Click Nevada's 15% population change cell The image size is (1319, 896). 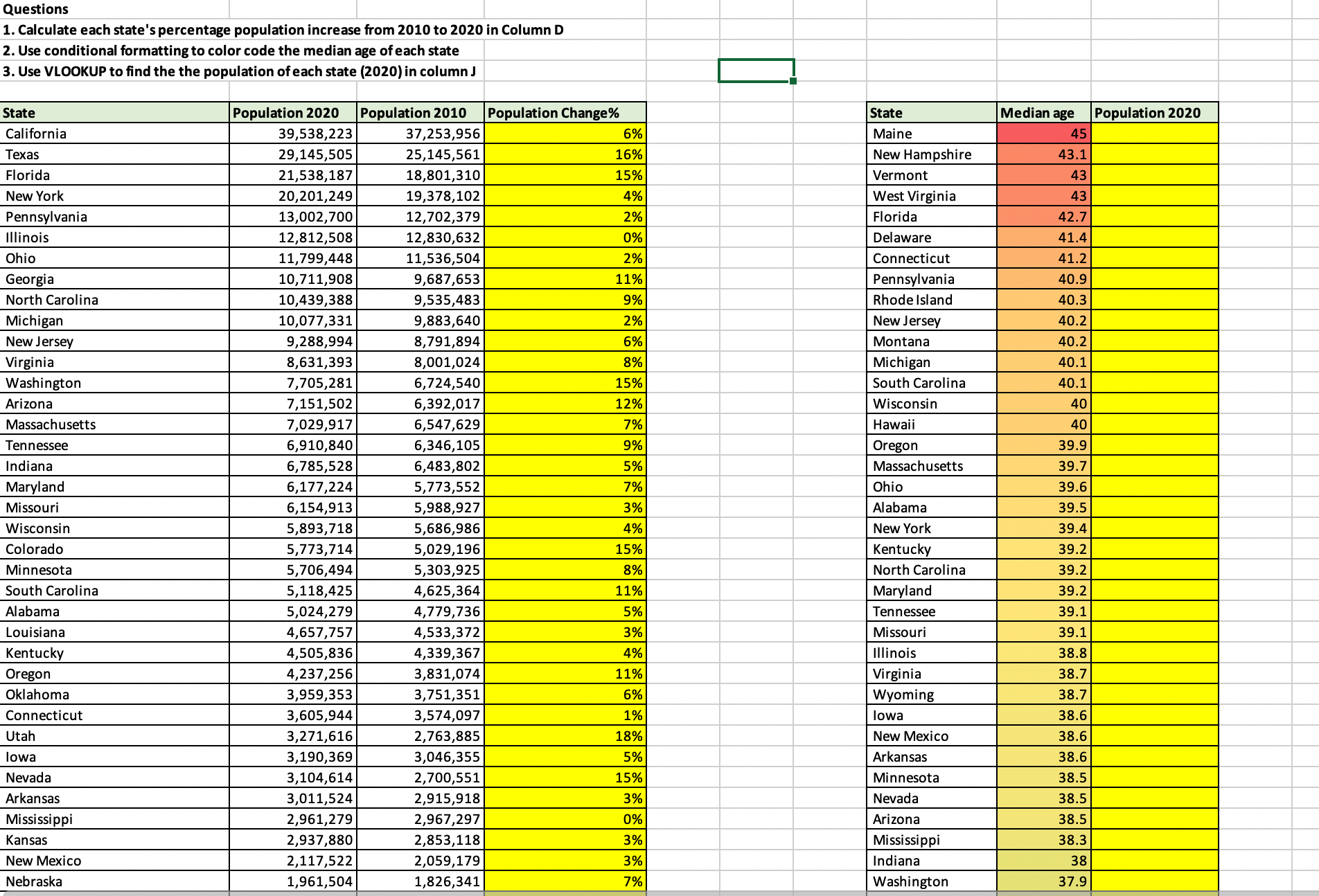click(x=565, y=777)
